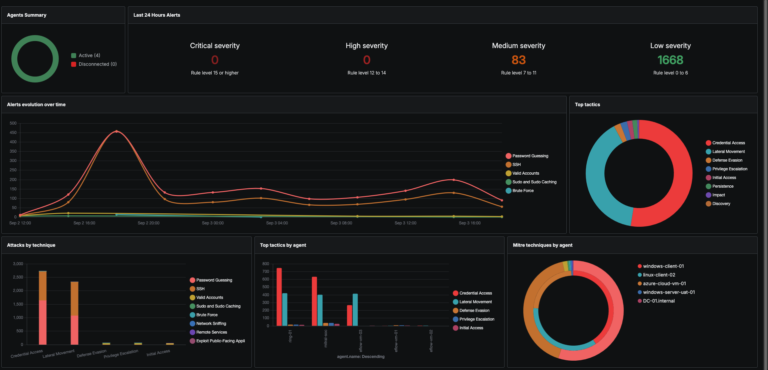
Task: Select the teal Lateral Movement donut segment in Top tactics
Action: pyautogui.click(x=596, y=179)
